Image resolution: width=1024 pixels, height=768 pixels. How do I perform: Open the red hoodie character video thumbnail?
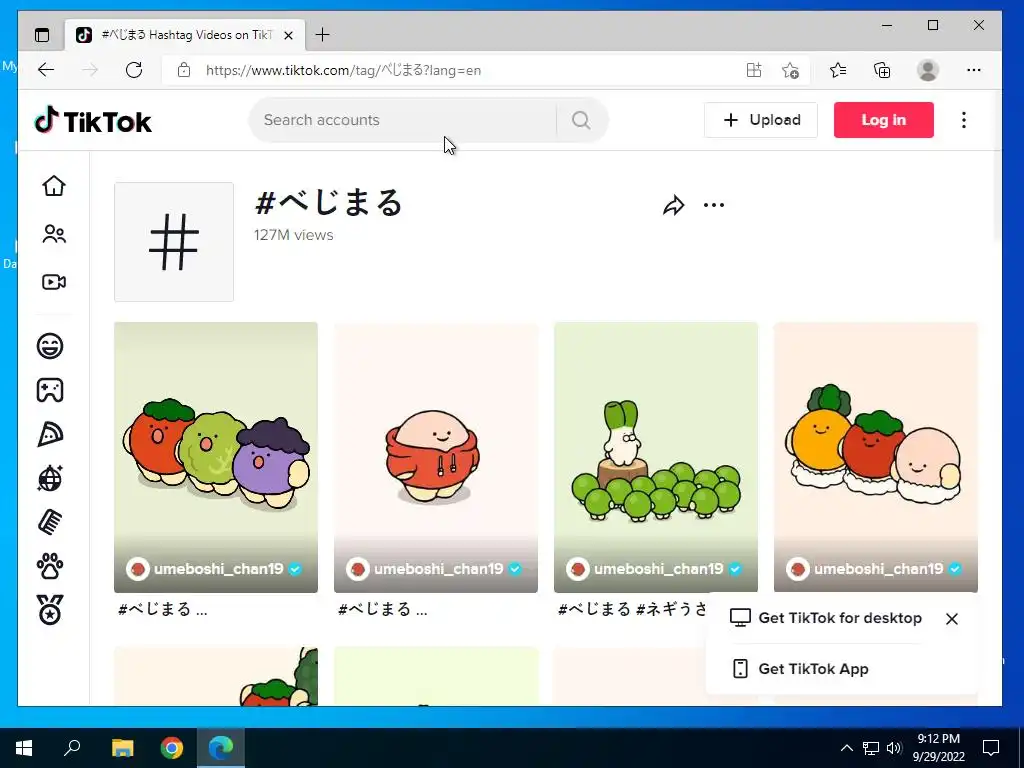pyautogui.click(x=436, y=457)
